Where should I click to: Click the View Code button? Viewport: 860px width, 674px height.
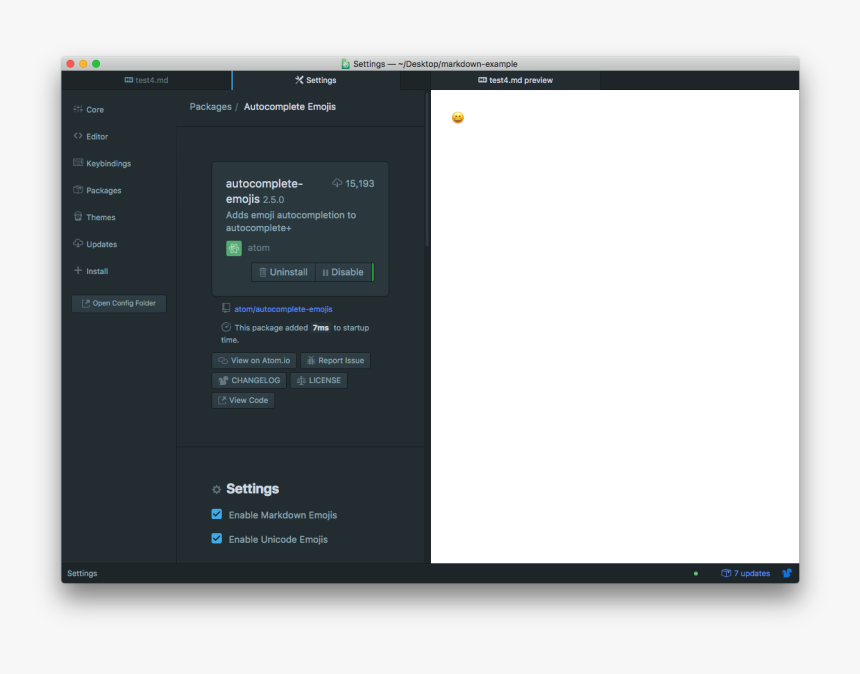(243, 400)
